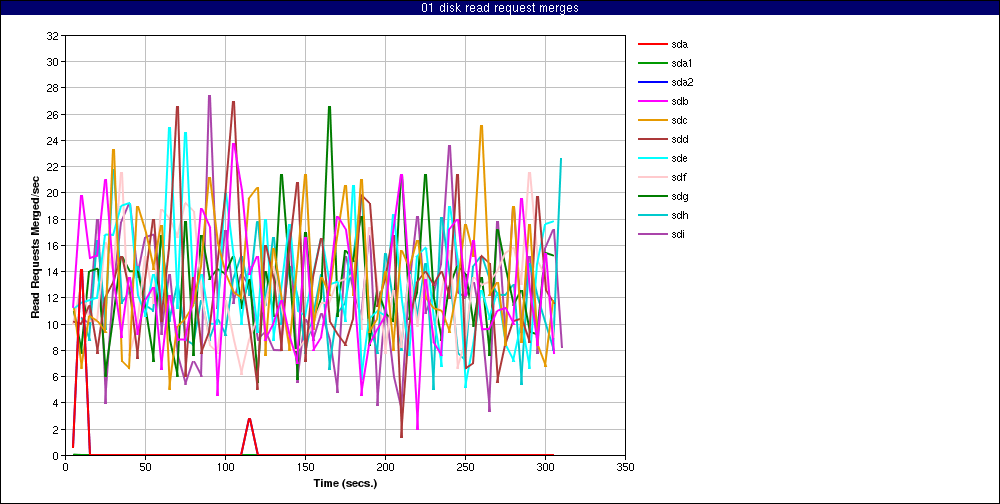Click the magenta sdb legend line swatch
The width and height of the screenshot is (1000, 504).
point(651,101)
